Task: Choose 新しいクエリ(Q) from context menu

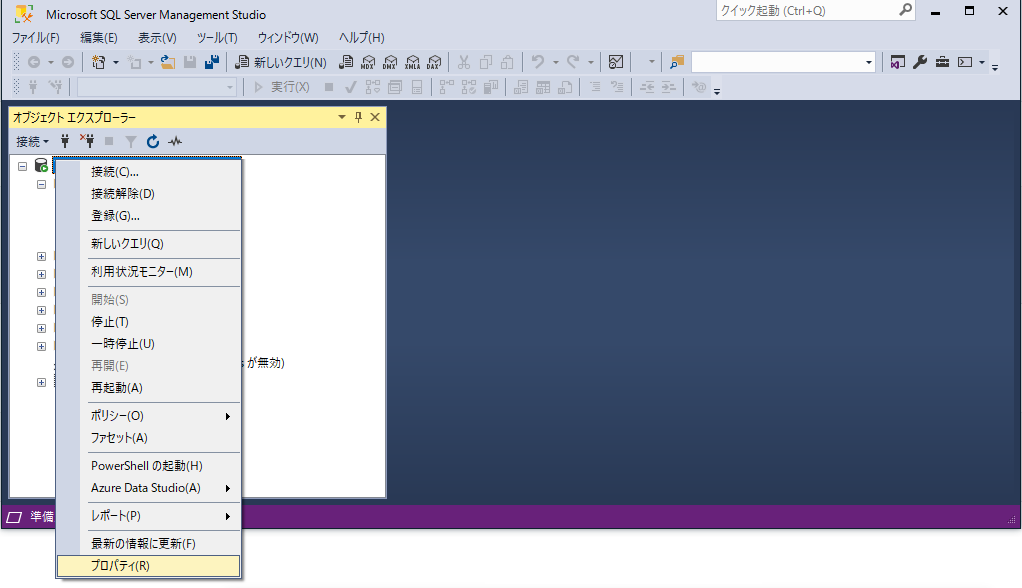Action: (x=149, y=244)
